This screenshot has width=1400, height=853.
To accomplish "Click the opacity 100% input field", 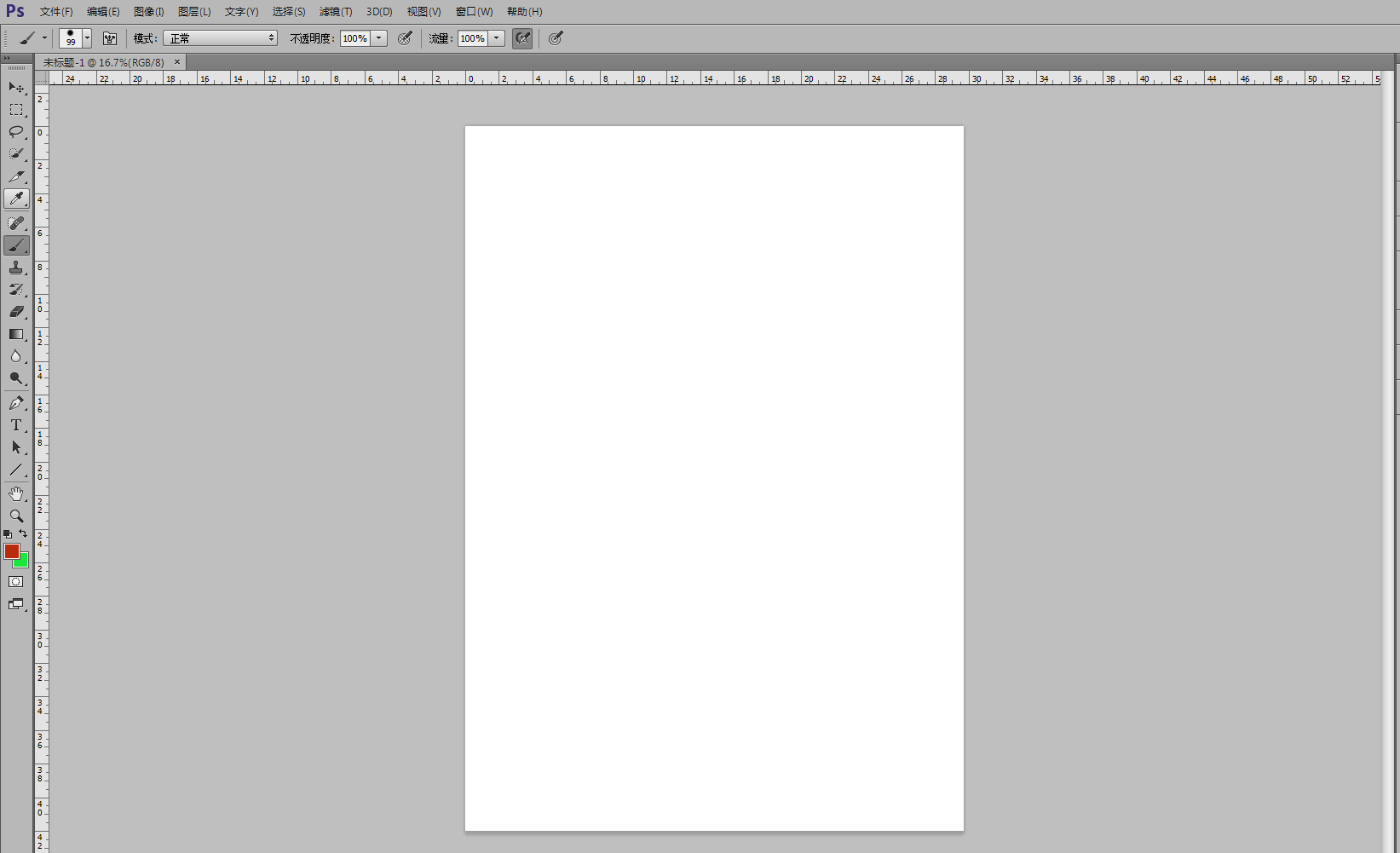I will pyautogui.click(x=354, y=38).
